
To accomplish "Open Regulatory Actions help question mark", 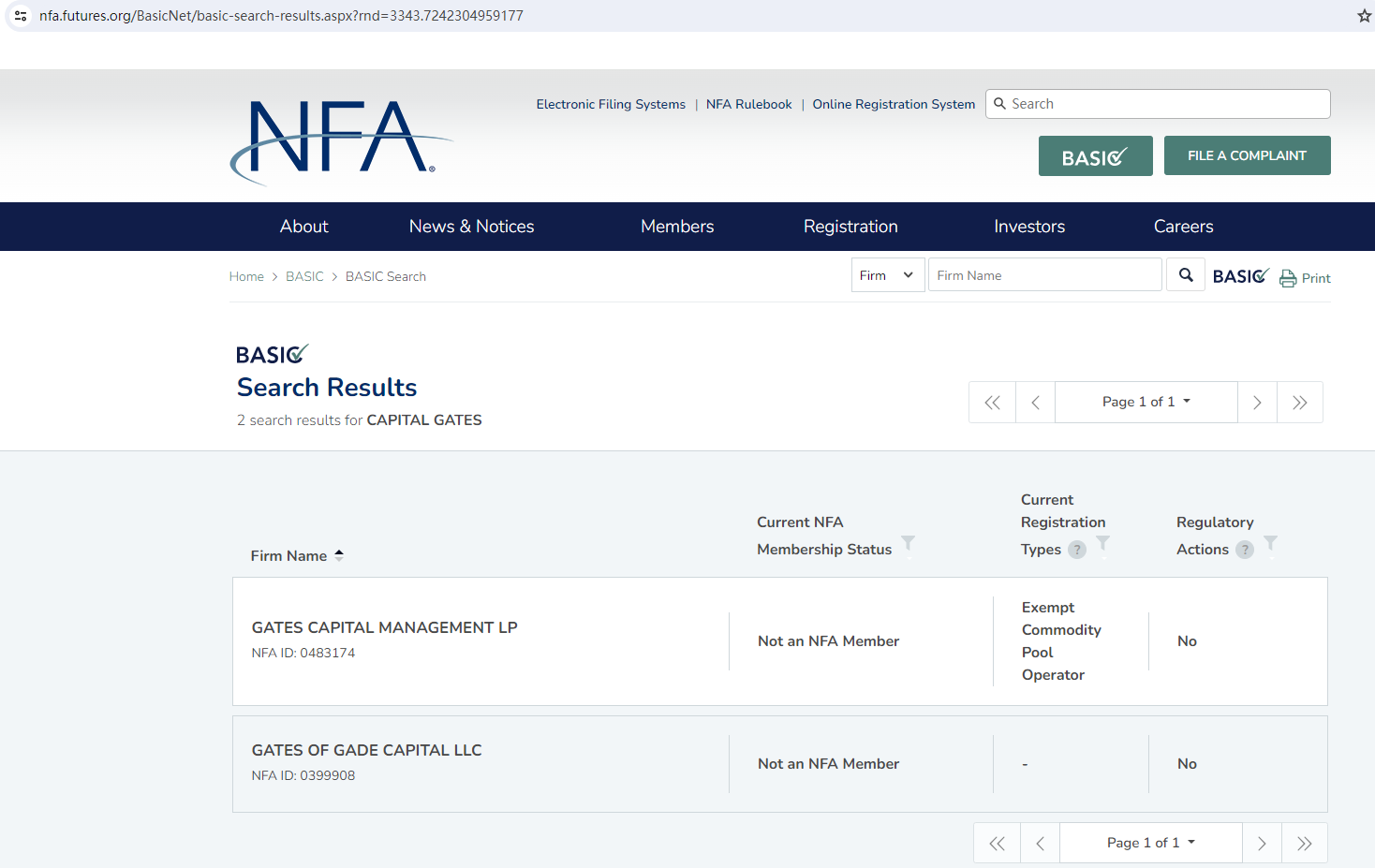I will click(1244, 550).
